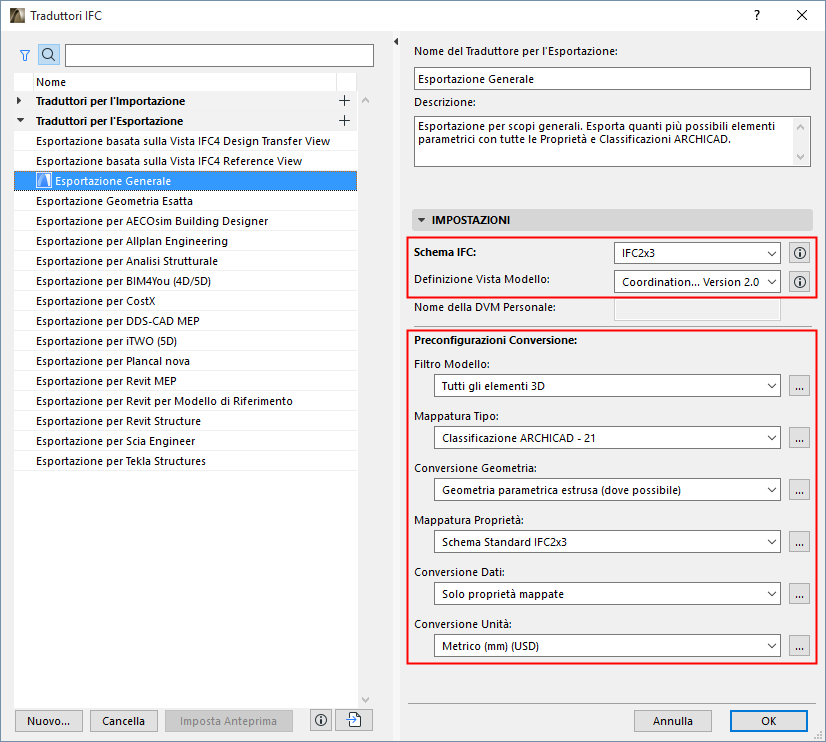
Task: Open the Conversione Geometria dropdown
Action: click(610, 490)
